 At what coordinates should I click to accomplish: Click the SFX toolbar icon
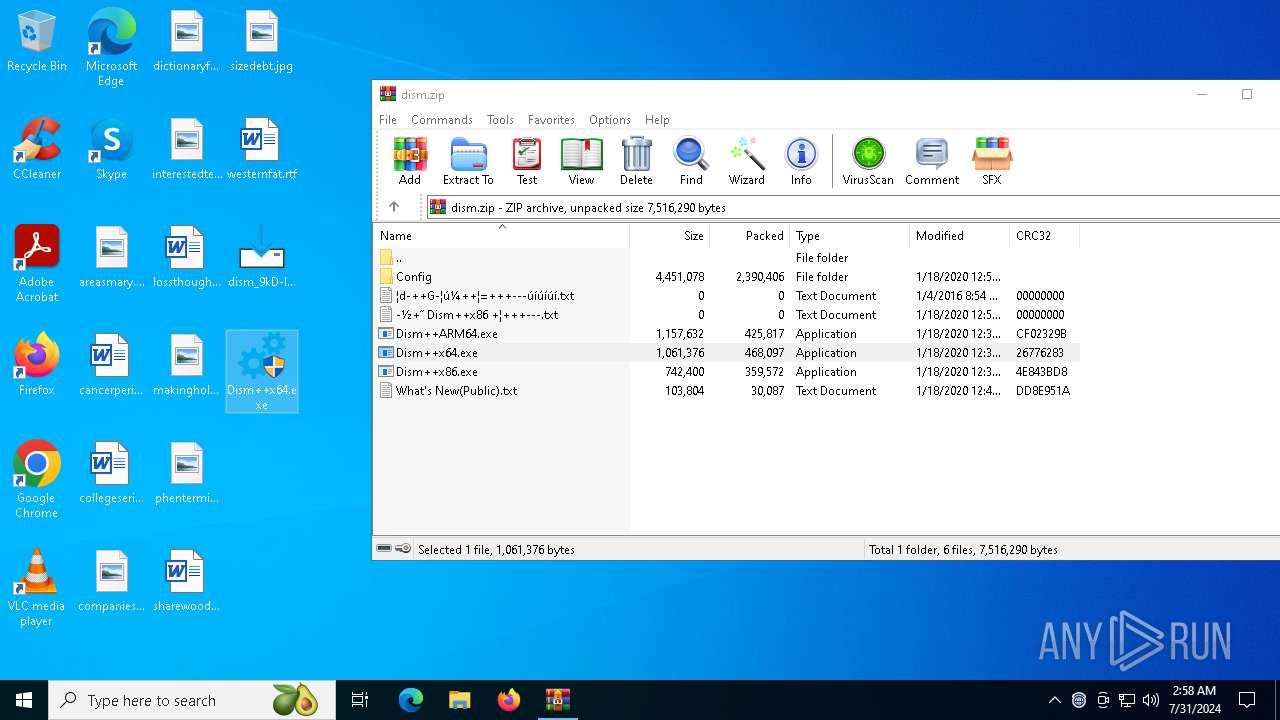click(x=992, y=161)
